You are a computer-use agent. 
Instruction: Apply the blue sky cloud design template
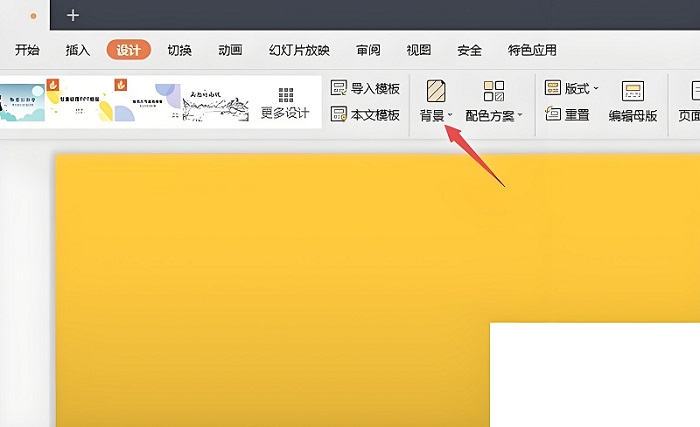coord(22,103)
